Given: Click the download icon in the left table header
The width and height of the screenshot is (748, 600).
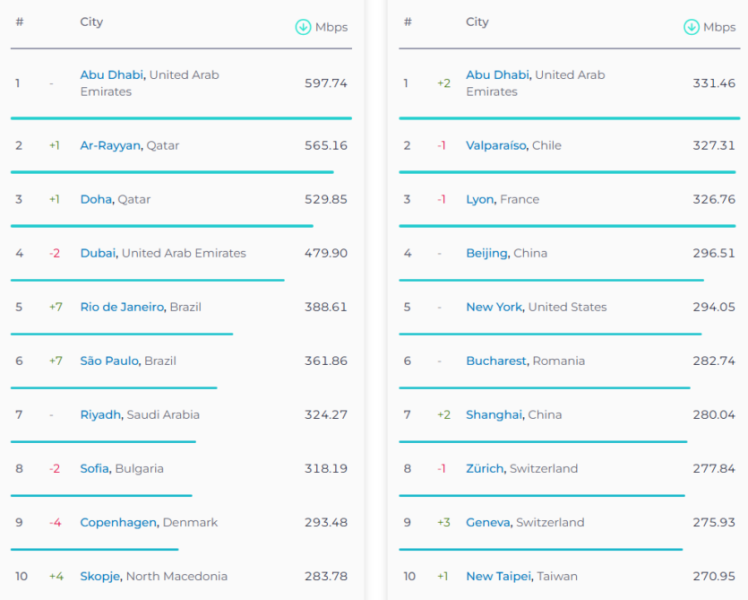Looking at the screenshot, I should pos(303,27).
